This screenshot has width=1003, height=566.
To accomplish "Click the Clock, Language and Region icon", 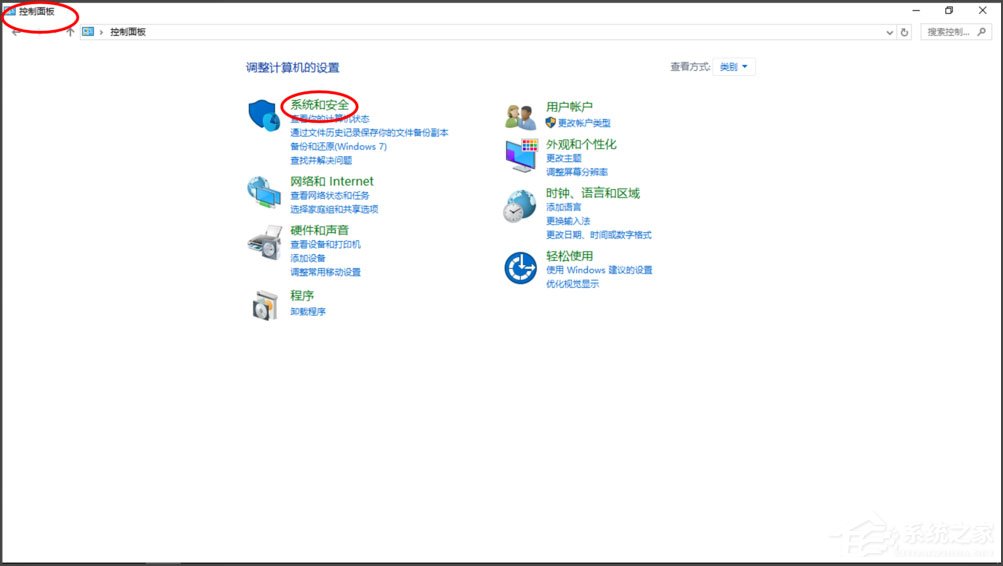I will (519, 206).
